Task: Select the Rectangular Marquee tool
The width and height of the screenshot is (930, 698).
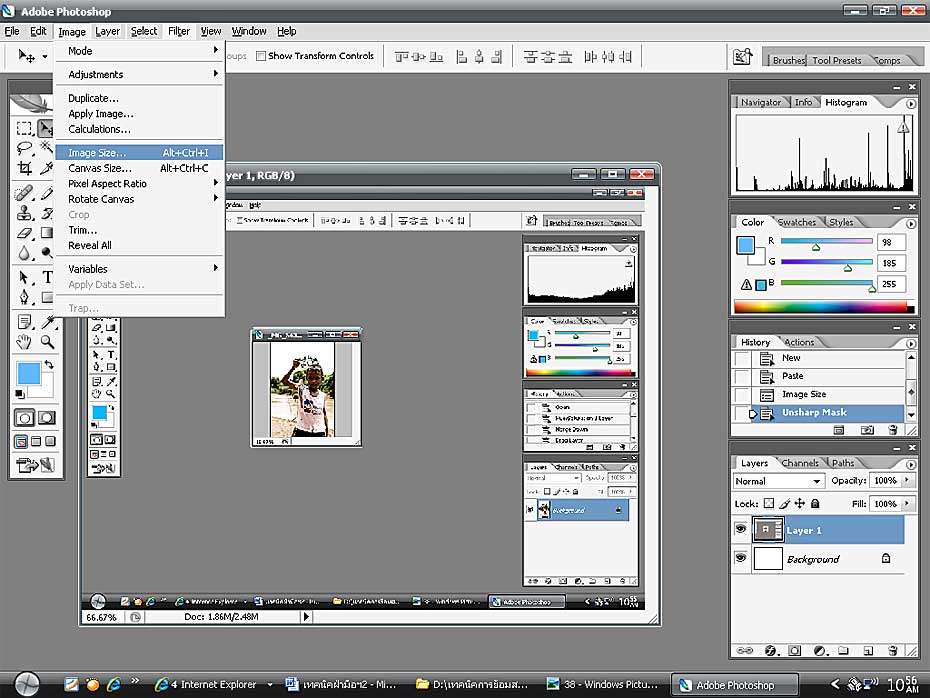Action: point(24,128)
